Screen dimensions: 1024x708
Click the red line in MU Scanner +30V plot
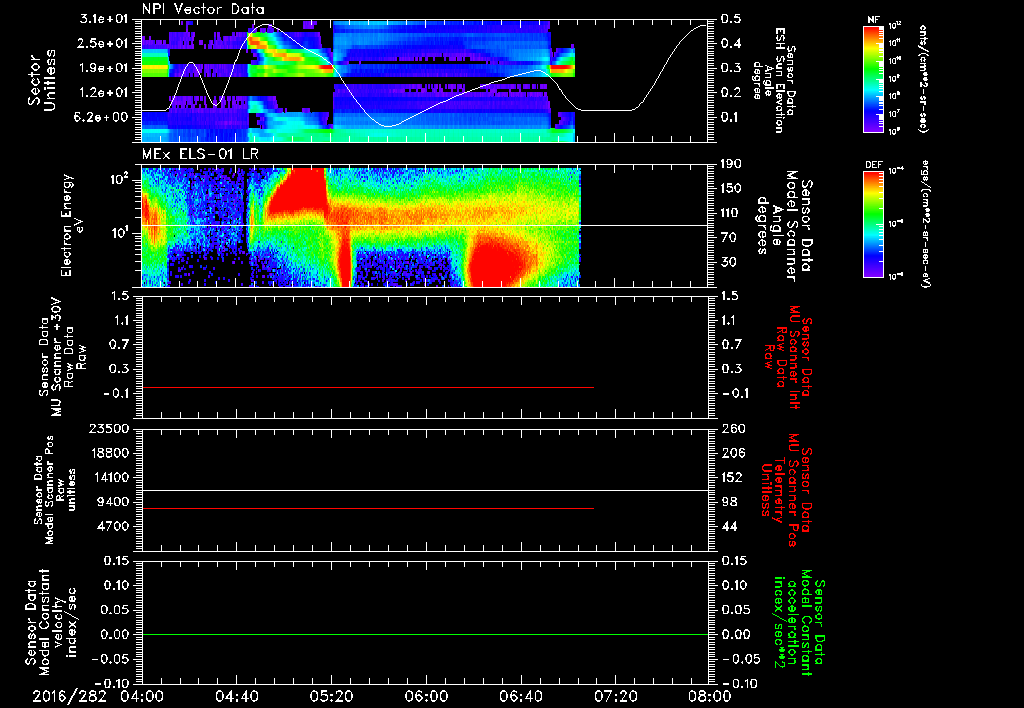pos(368,387)
